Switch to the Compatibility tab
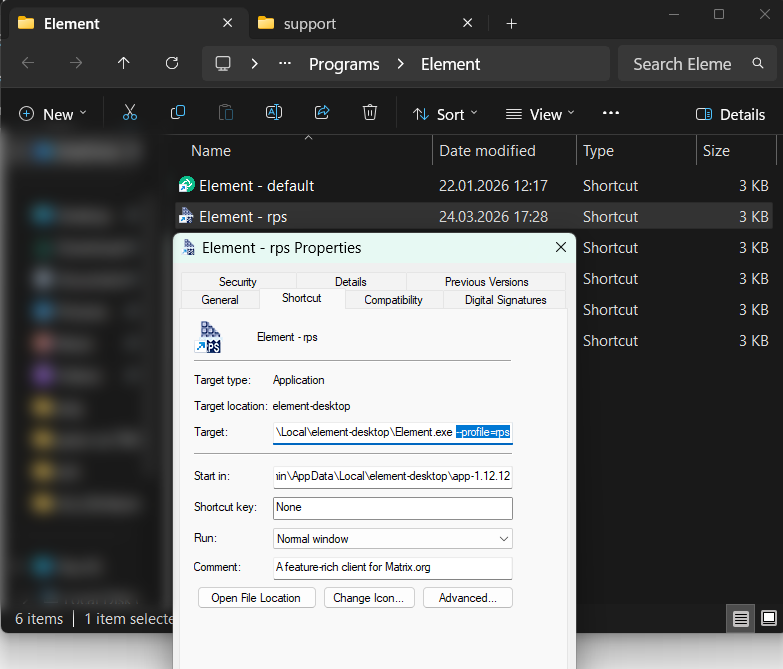Screen dimensions: 783x669 coord(393,300)
